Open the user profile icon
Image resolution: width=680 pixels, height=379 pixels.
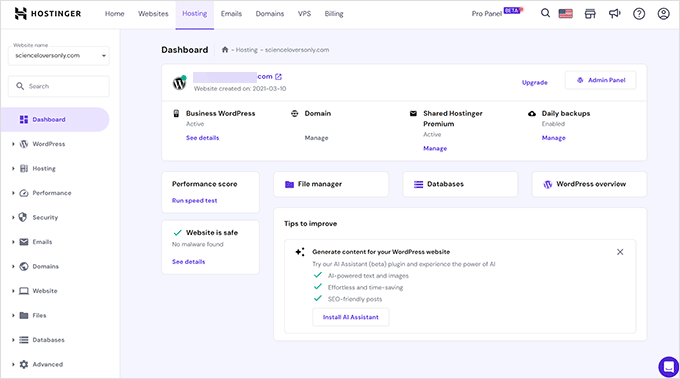click(x=664, y=14)
